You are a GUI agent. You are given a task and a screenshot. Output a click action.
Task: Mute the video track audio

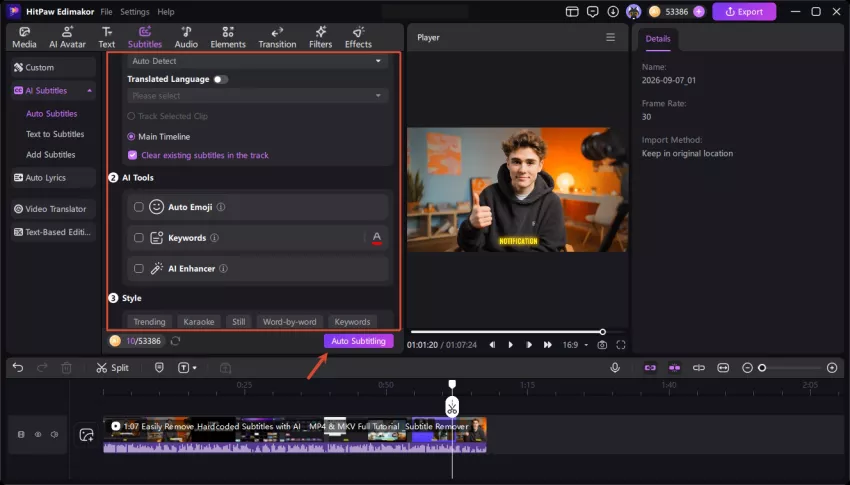pyautogui.click(x=55, y=435)
